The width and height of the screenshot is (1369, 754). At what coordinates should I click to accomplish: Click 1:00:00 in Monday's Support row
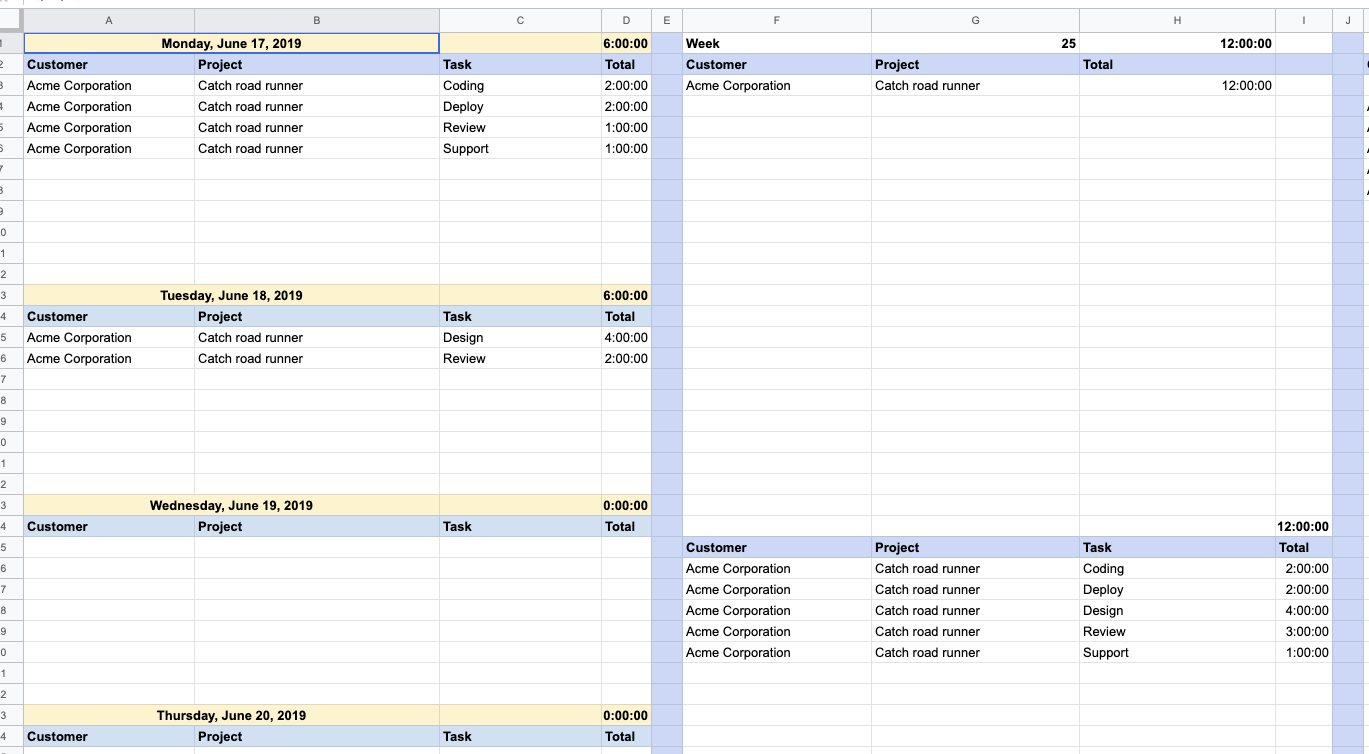click(626, 149)
